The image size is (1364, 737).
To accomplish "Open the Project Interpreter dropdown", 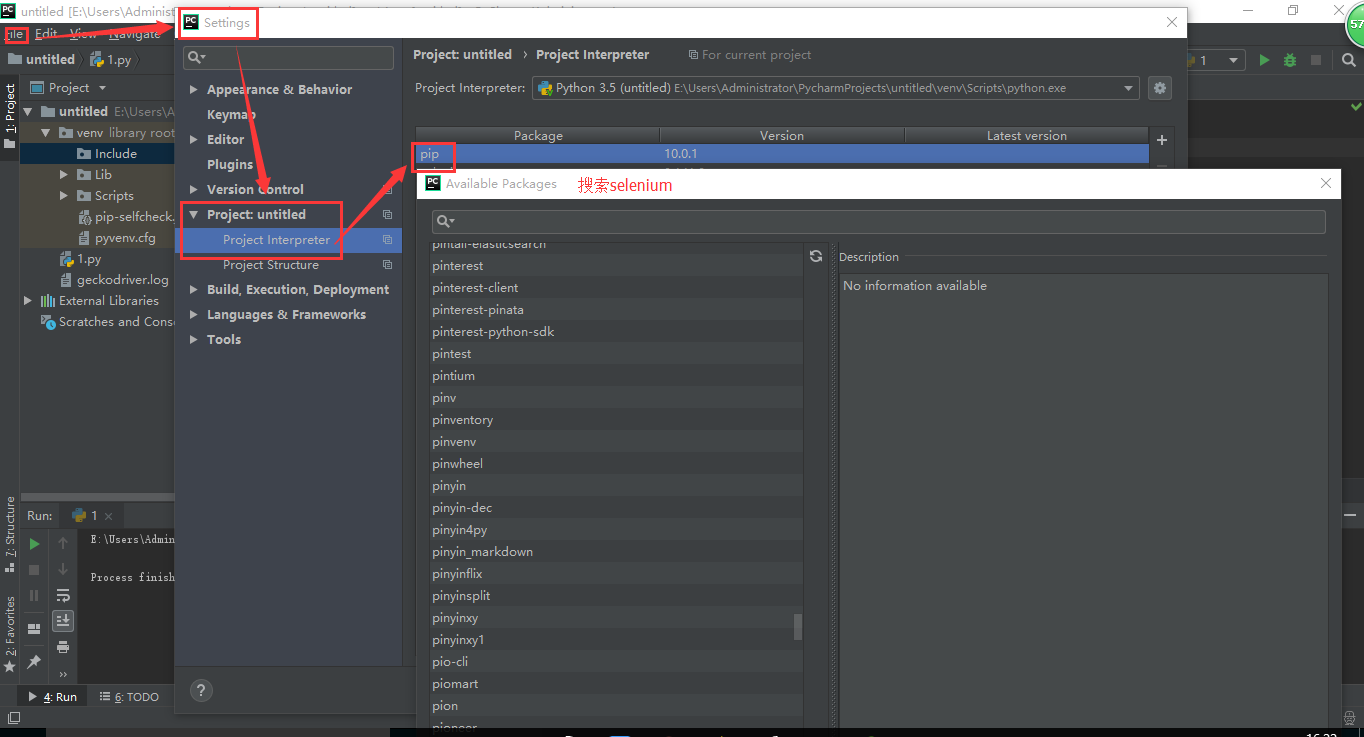I will click(x=1129, y=88).
